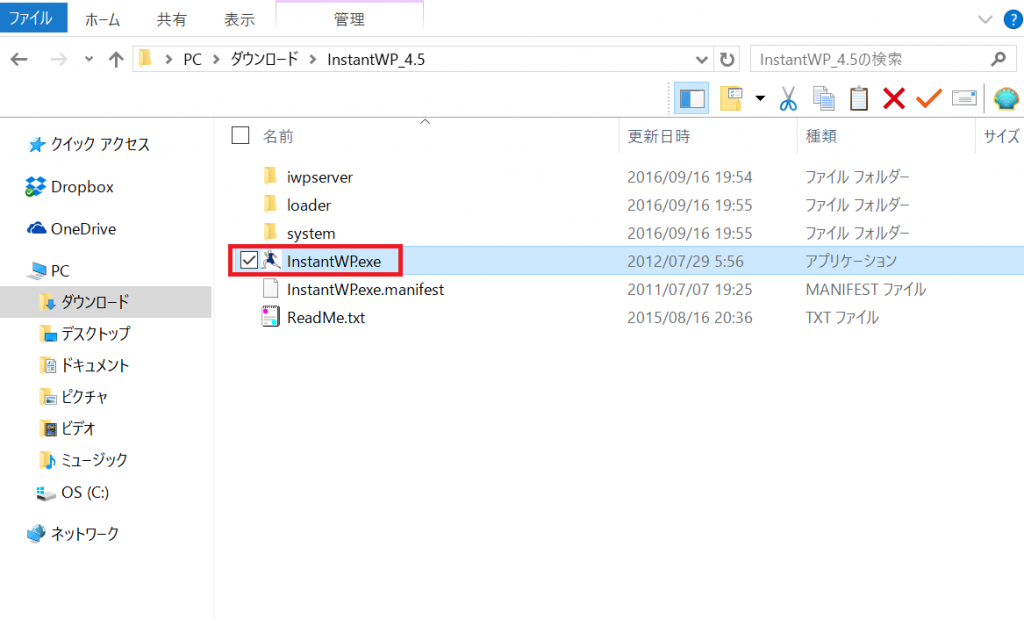Sort files by the 更新日時 column header
This screenshot has width=1024, height=619.
point(659,136)
